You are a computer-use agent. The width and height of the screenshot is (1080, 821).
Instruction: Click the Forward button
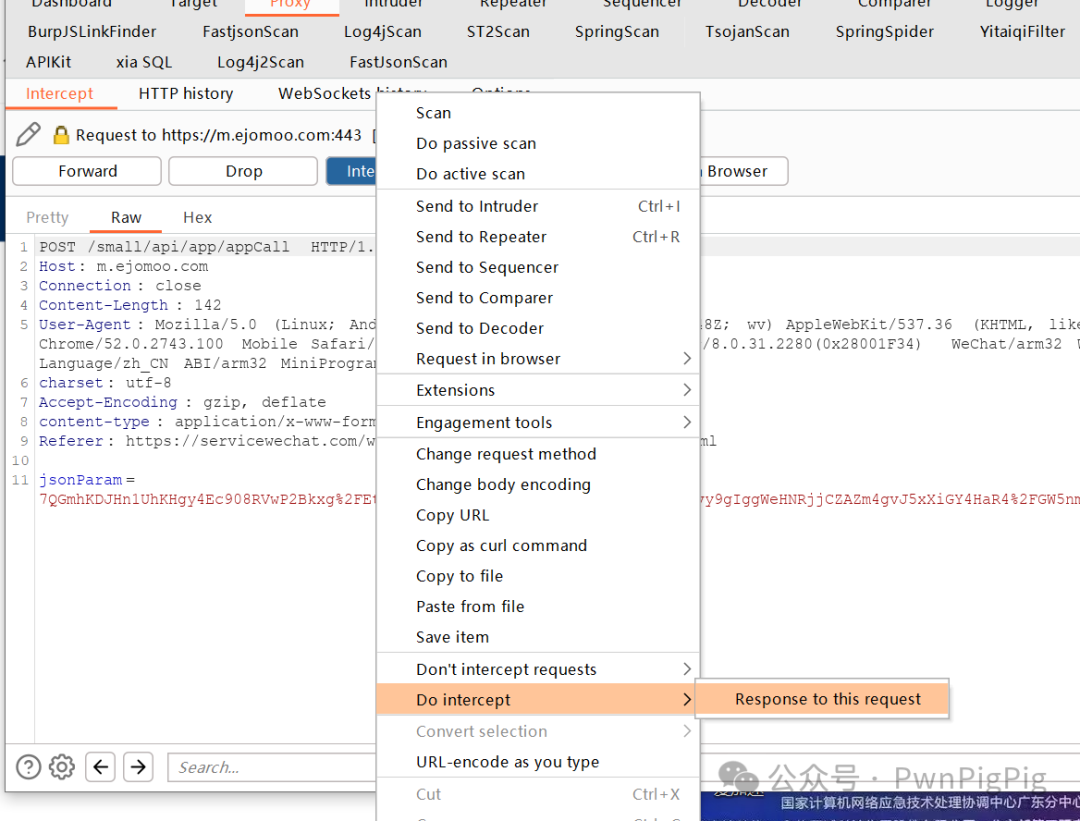87,171
